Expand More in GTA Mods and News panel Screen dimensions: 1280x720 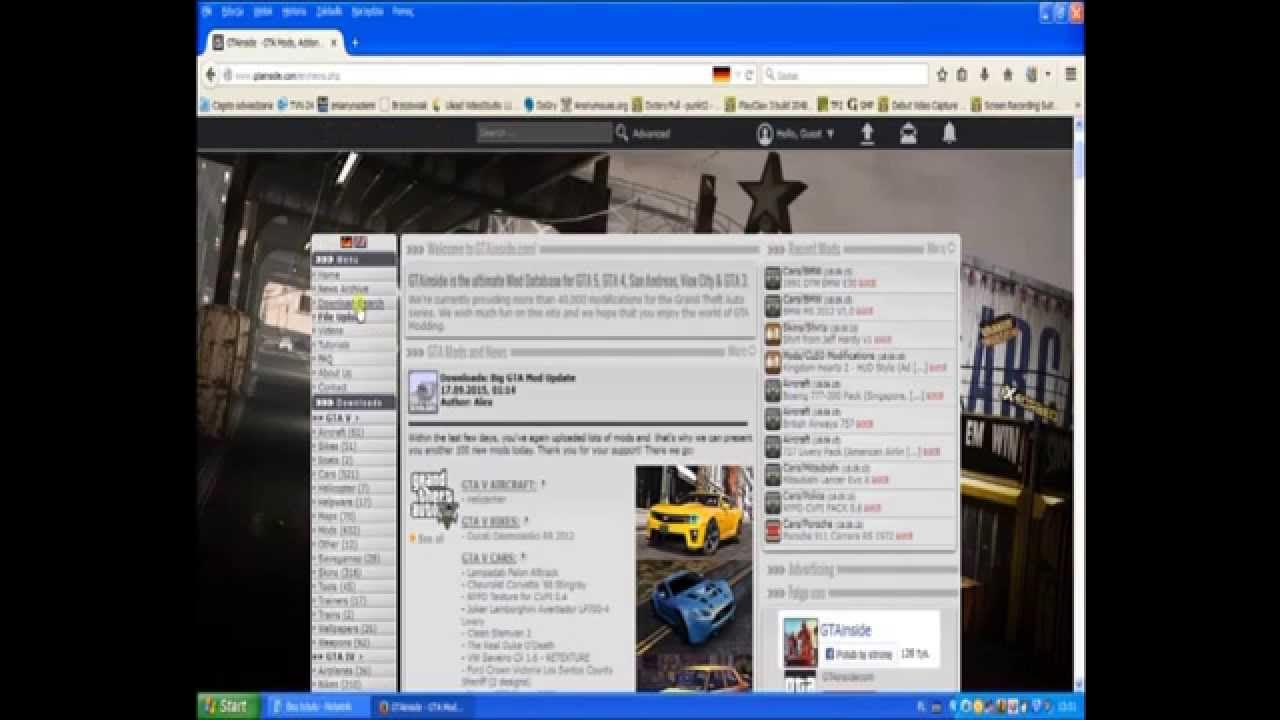coord(742,352)
